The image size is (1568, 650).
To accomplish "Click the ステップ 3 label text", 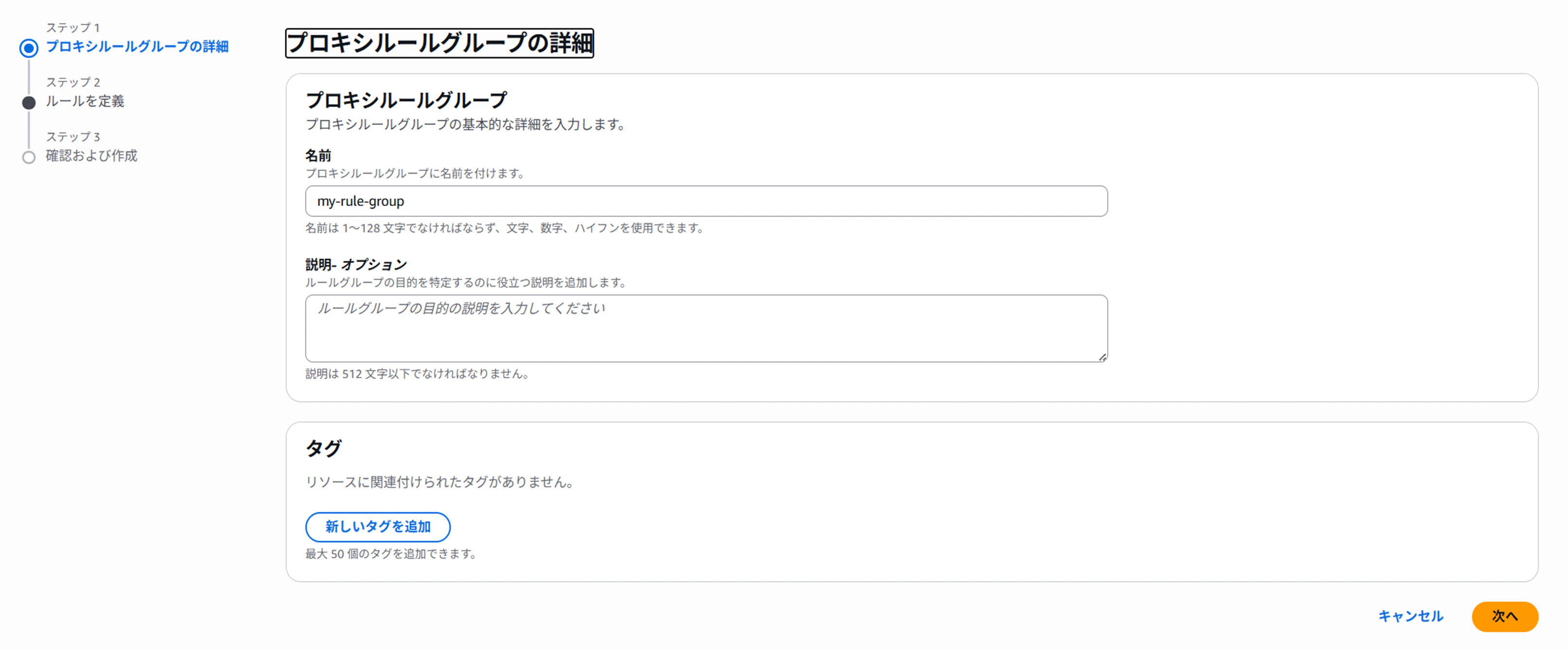I will pos(73,137).
